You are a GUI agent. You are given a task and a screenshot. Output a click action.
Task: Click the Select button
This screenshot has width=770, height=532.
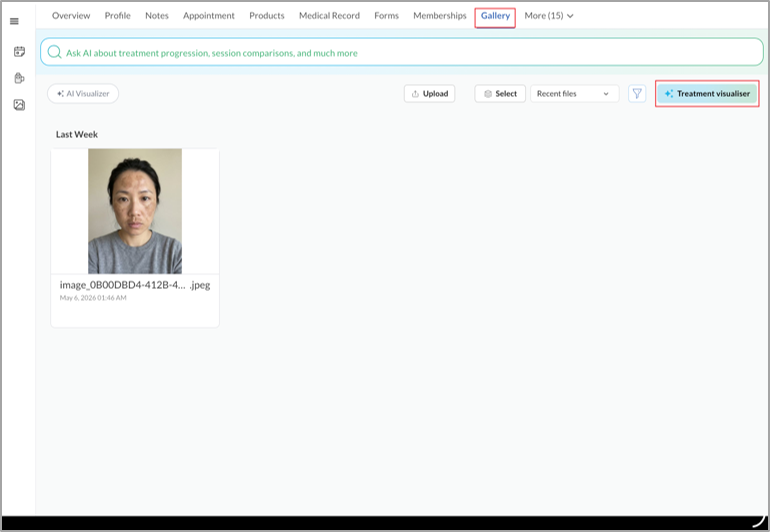pyautogui.click(x=500, y=93)
